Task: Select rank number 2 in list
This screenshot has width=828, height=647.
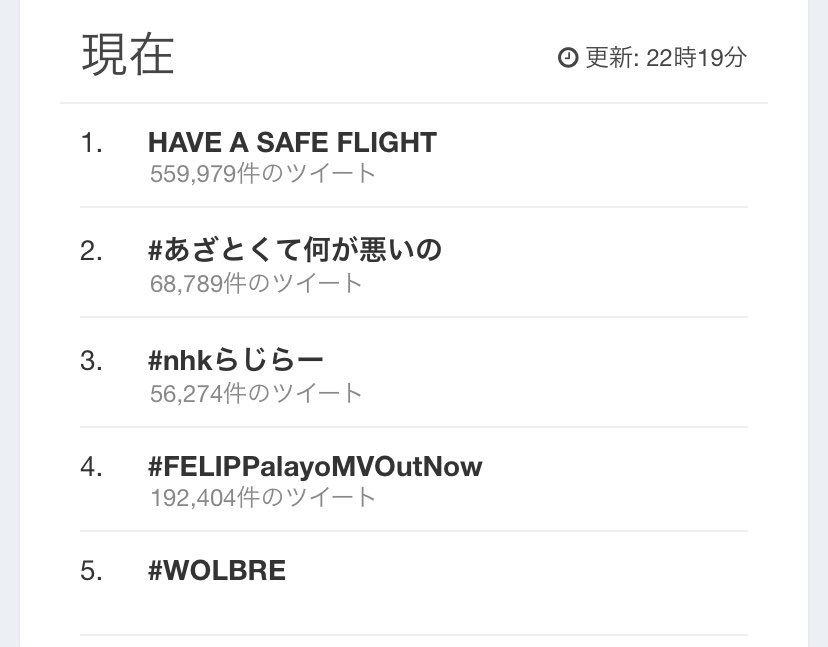Action: click(91, 251)
